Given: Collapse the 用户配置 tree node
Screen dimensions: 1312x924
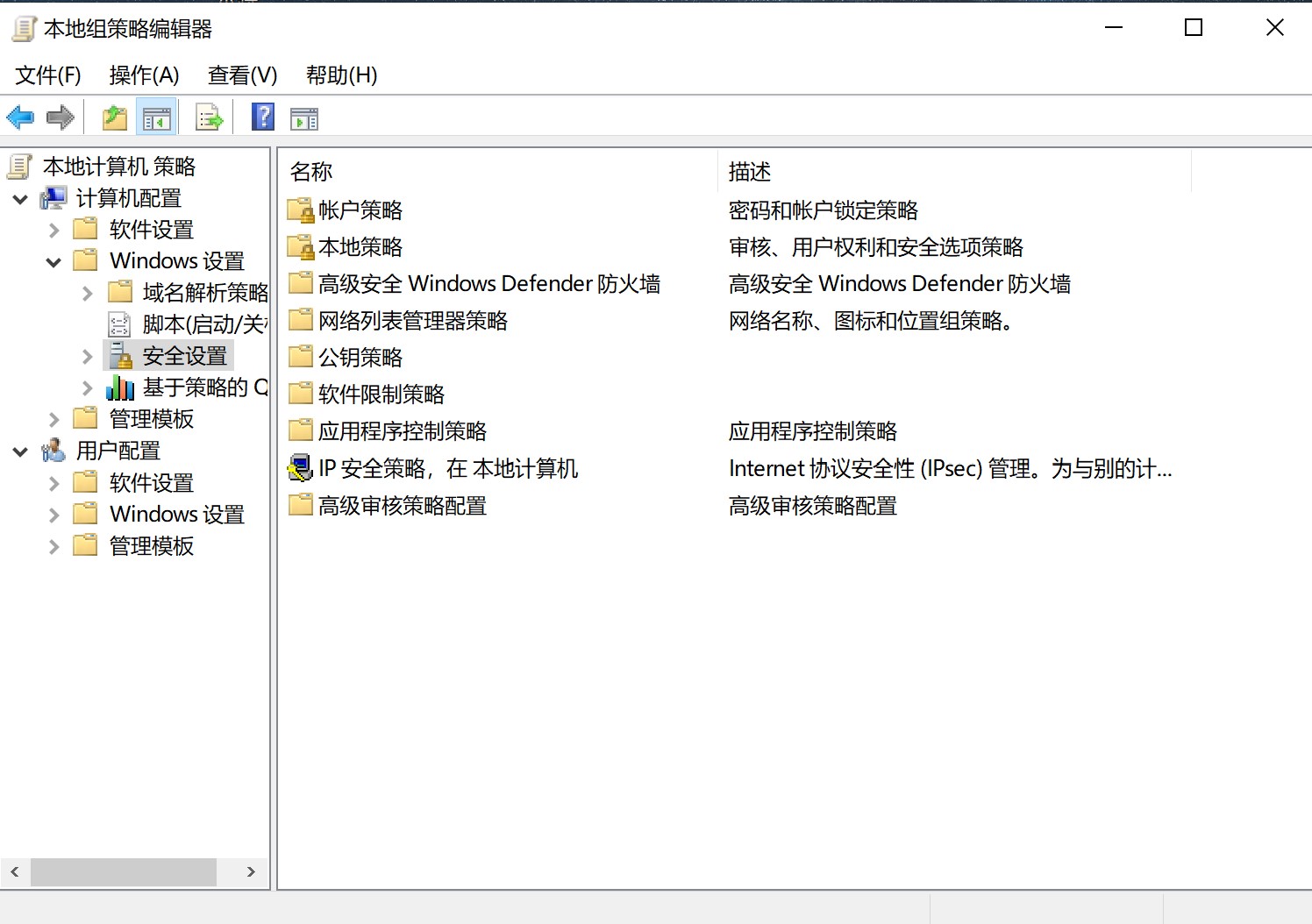Looking at the screenshot, I should tap(19, 451).
